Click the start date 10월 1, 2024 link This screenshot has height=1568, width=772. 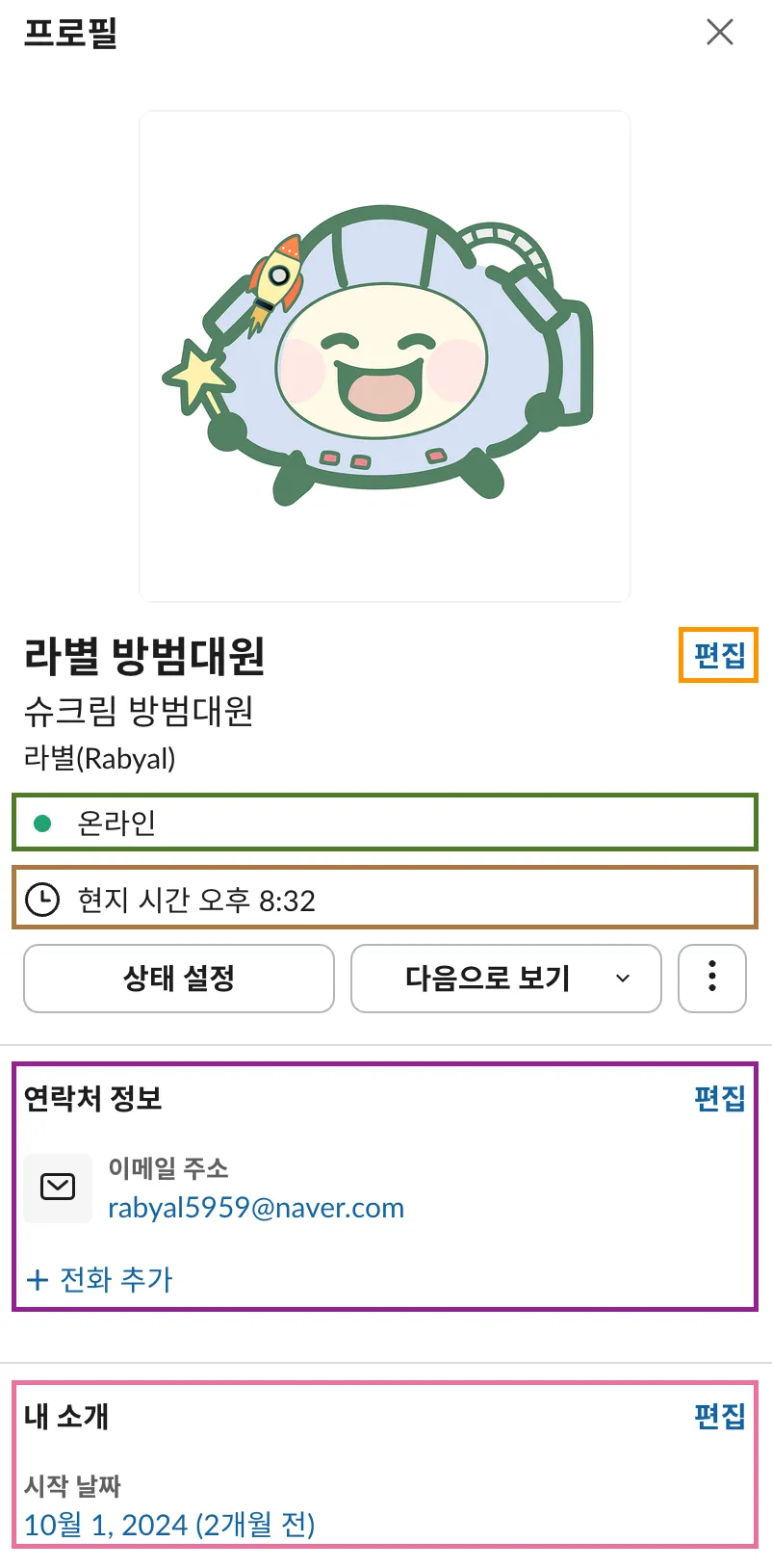169,1525
